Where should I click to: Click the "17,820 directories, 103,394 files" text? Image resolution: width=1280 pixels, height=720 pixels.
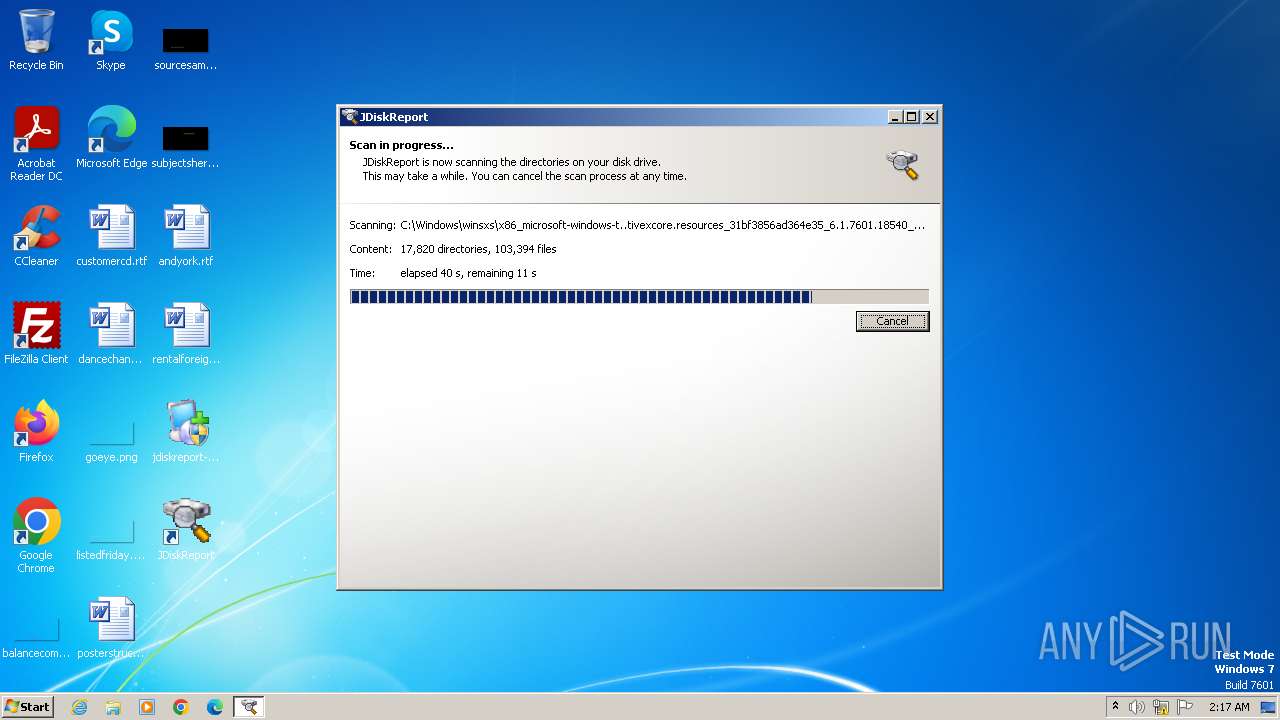coord(478,249)
